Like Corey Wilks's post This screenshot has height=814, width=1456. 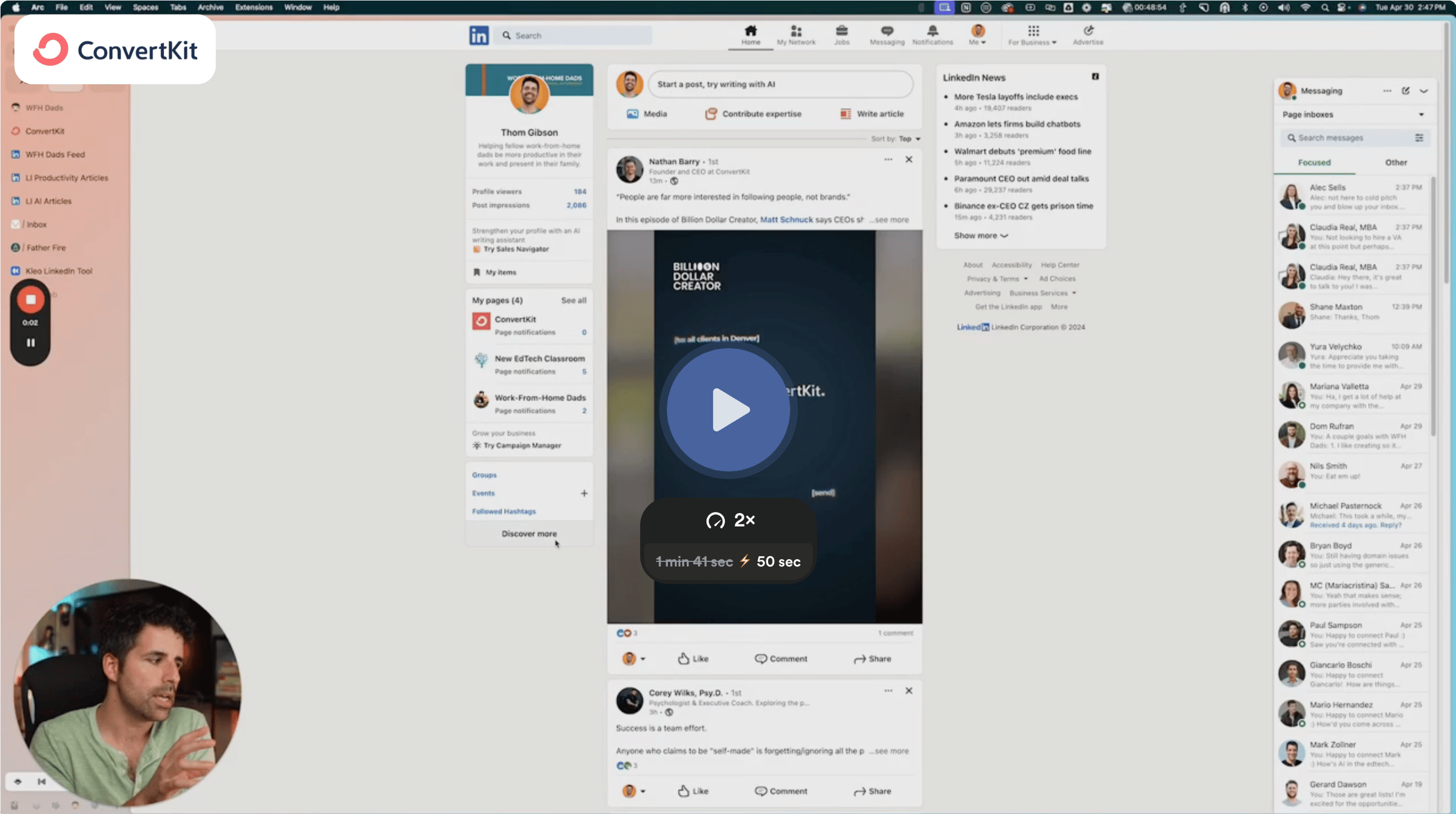coord(693,790)
